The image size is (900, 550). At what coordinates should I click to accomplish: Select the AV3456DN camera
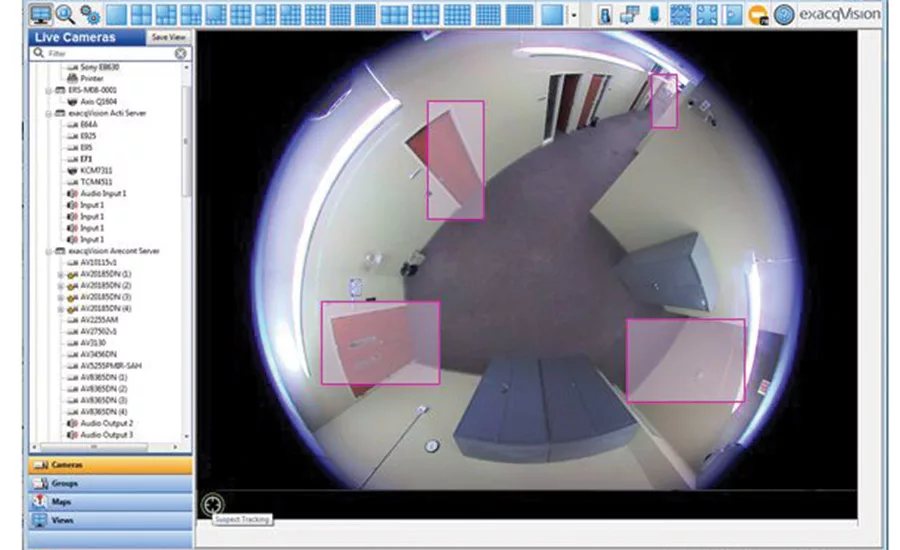click(x=98, y=354)
